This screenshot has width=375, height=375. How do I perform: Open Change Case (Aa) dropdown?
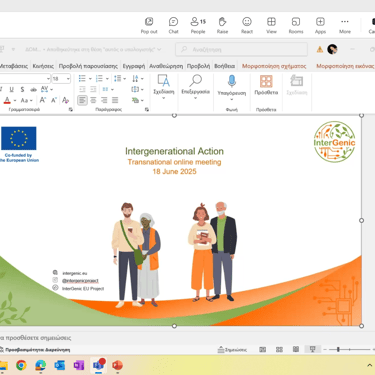tap(26, 100)
